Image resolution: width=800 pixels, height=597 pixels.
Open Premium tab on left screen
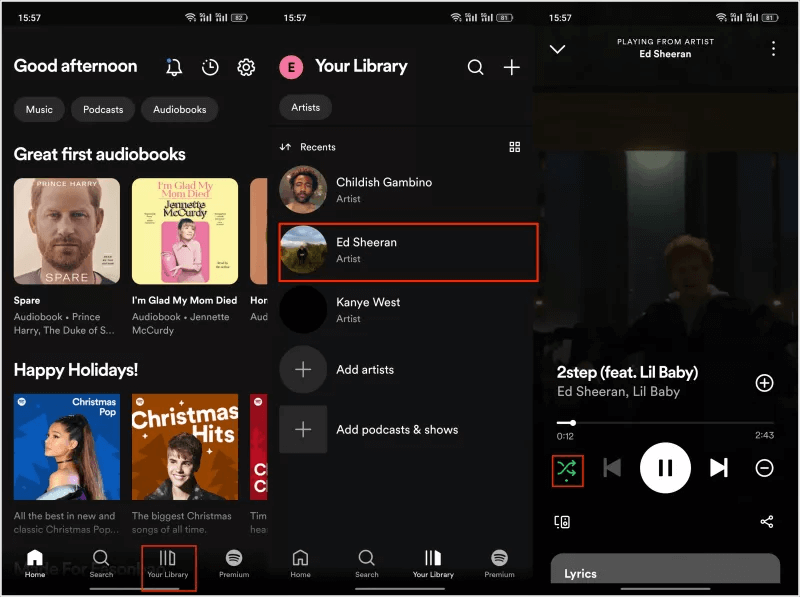click(x=234, y=563)
